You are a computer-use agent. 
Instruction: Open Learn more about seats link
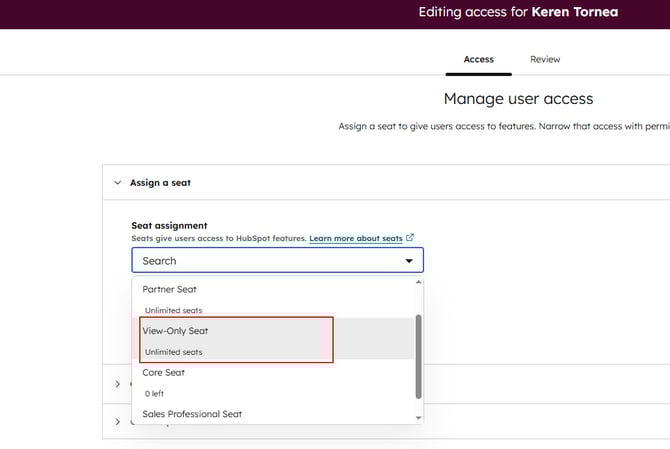[356, 238]
